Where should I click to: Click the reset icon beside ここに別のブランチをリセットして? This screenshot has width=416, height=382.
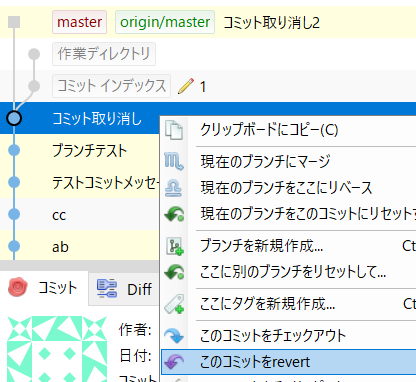click(174, 272)
